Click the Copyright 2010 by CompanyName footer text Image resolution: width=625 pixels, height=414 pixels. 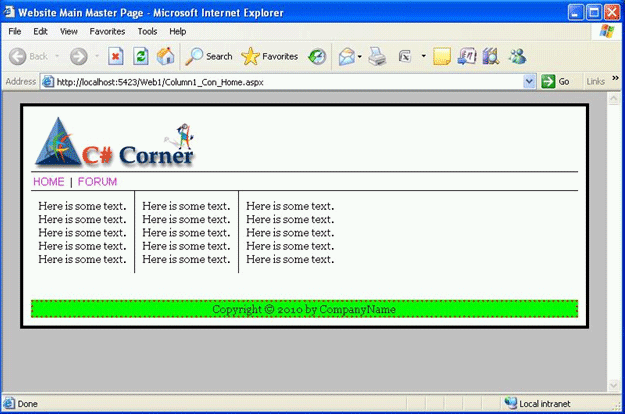pyautogui.click(x=304, y=309)
